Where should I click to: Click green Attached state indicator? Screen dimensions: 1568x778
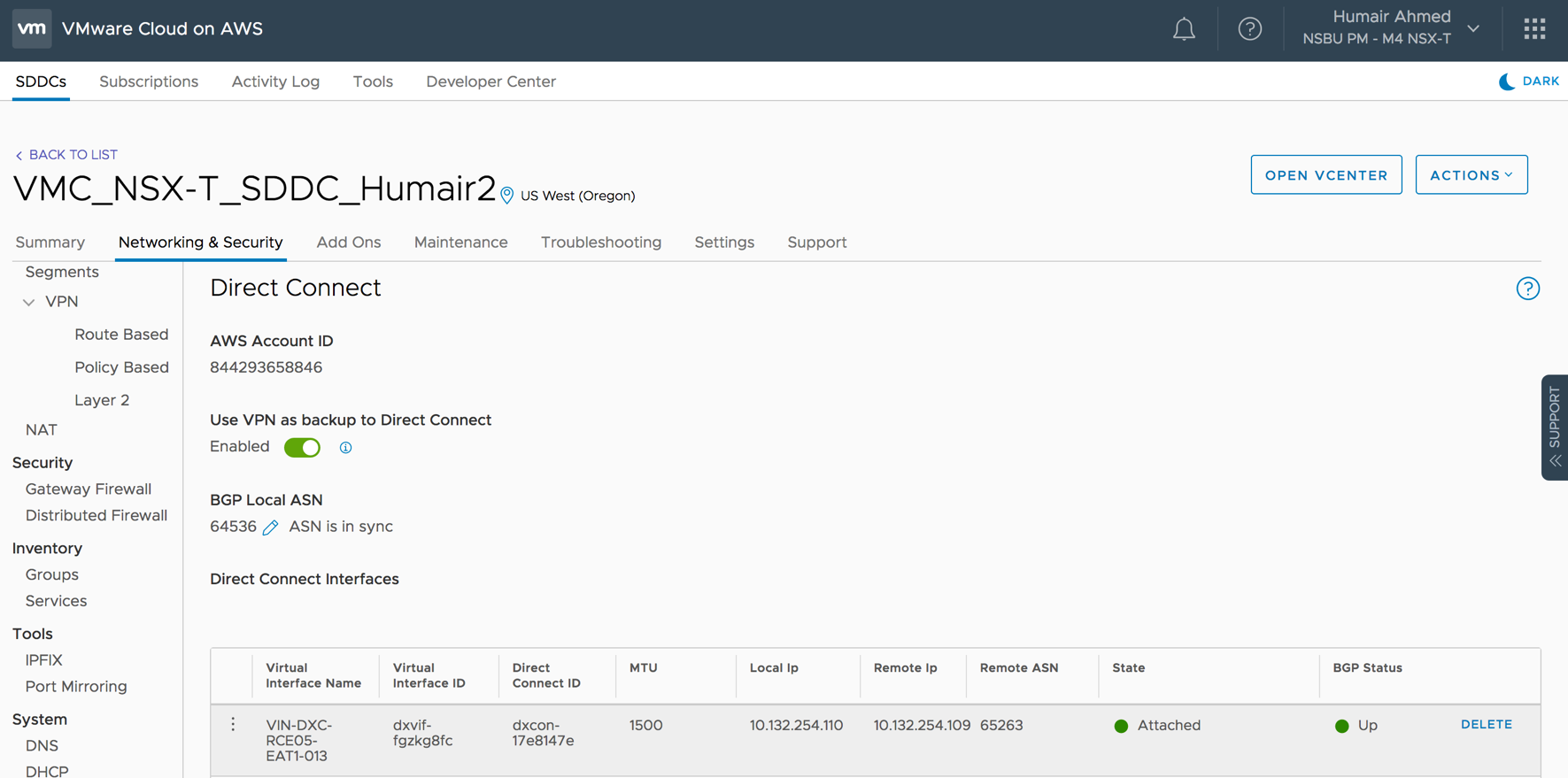click(x=1121, y=726)
